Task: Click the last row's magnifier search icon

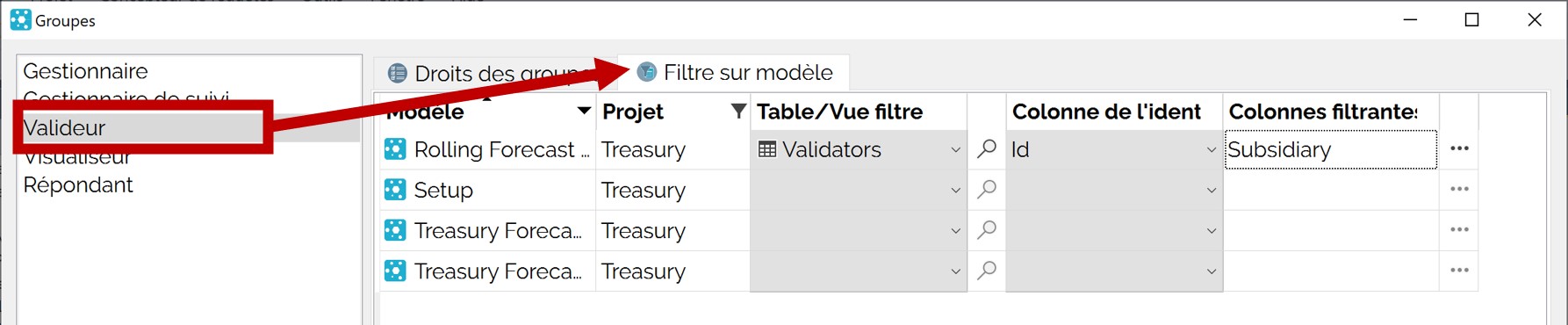Action: pyautogui.click(x=987, y=271)
